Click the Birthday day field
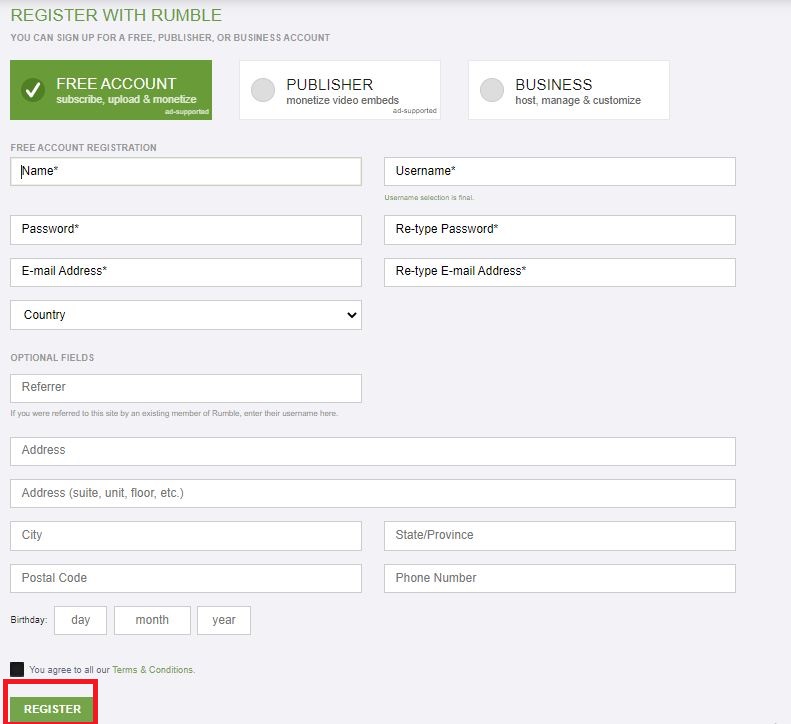Viewport: 791px width, 724px height. coord(80,620)
